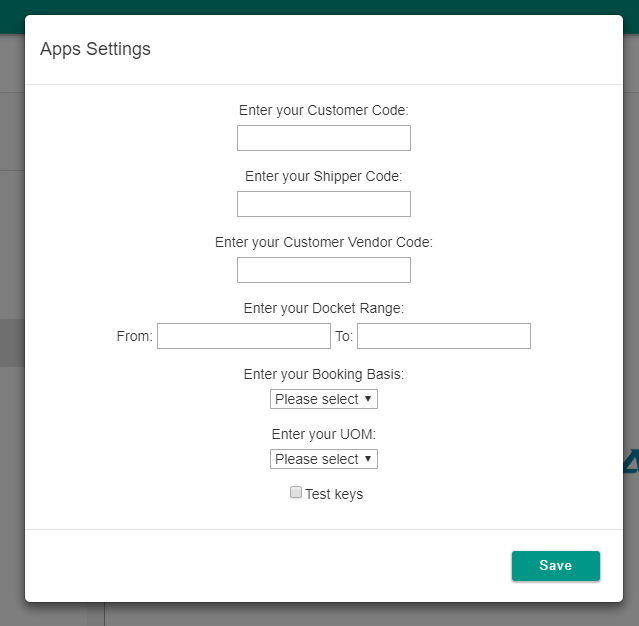Open the Booking Basis dropdown
This screenshot has height=626, width=639.
click(324, 399)
